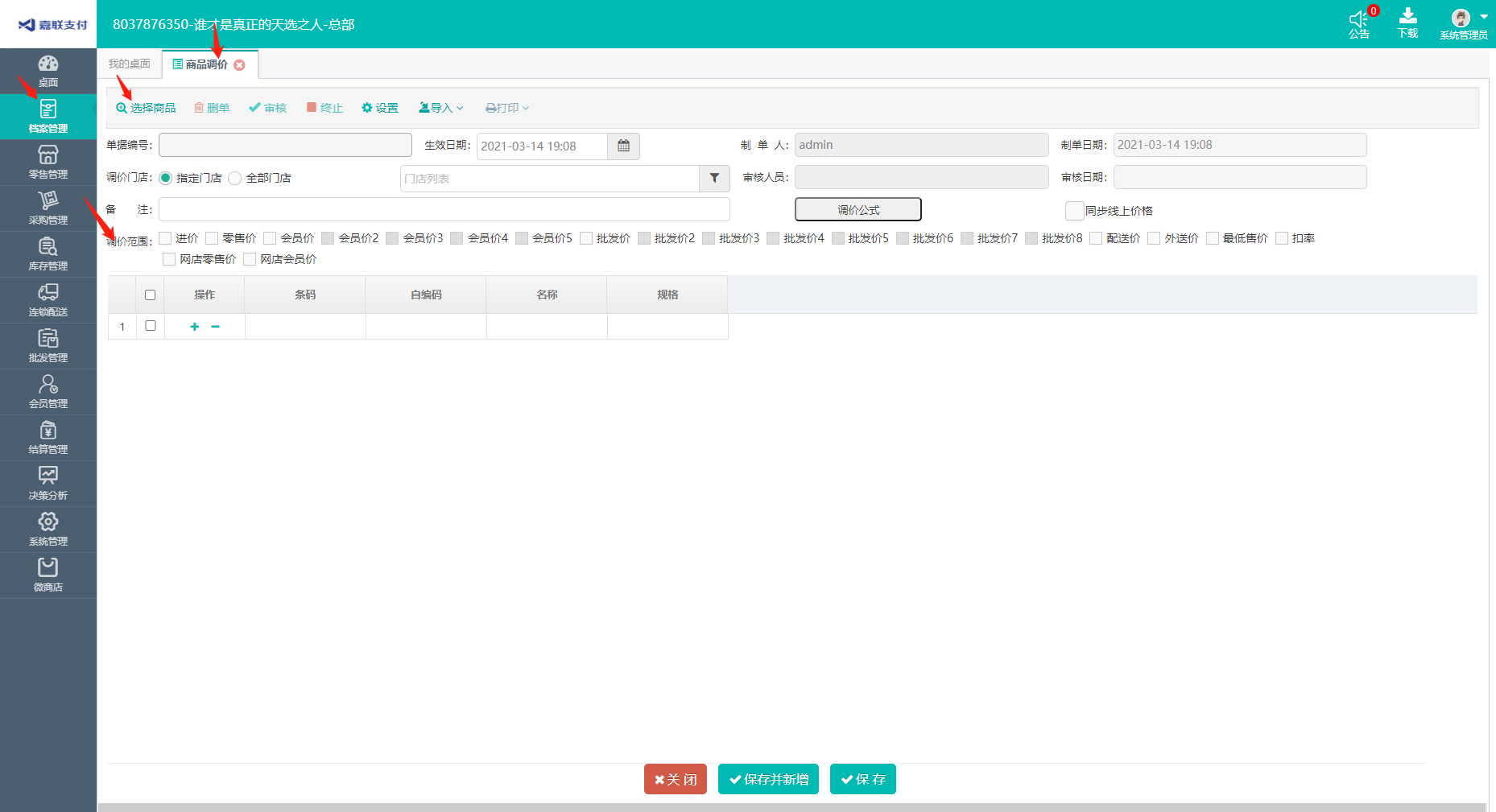
Task: Check the 会员价 checkbox
Action: click(270, 238)
